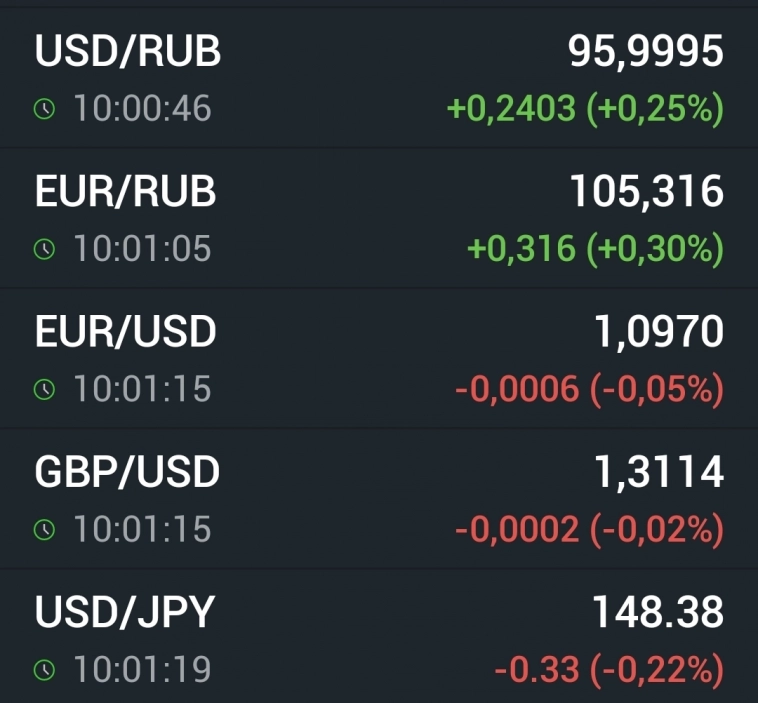
Task: Select the green +0,316 (+0,30%) change
Action: coord(595,249)
